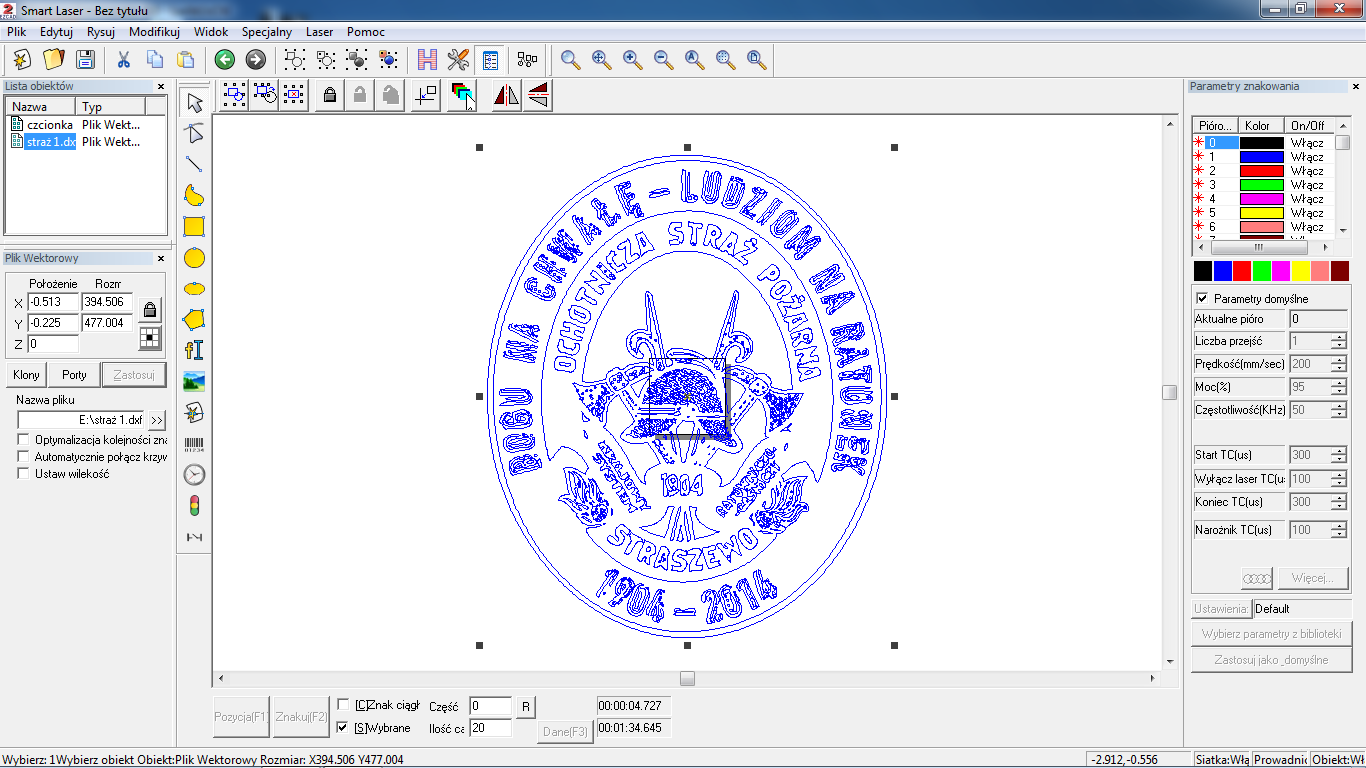
Task: Click Narożnik TC spinner arrows
Action: (x=1339, y=530)
